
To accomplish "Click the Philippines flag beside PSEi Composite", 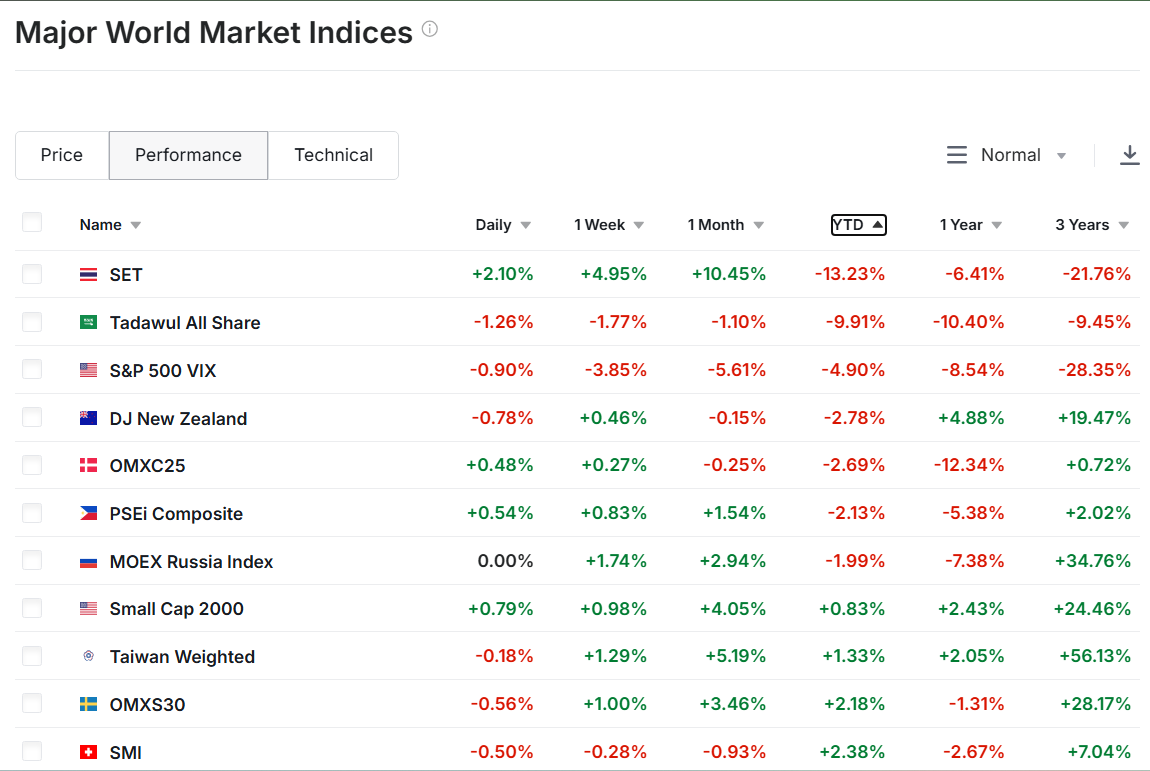I will point(88,514).
